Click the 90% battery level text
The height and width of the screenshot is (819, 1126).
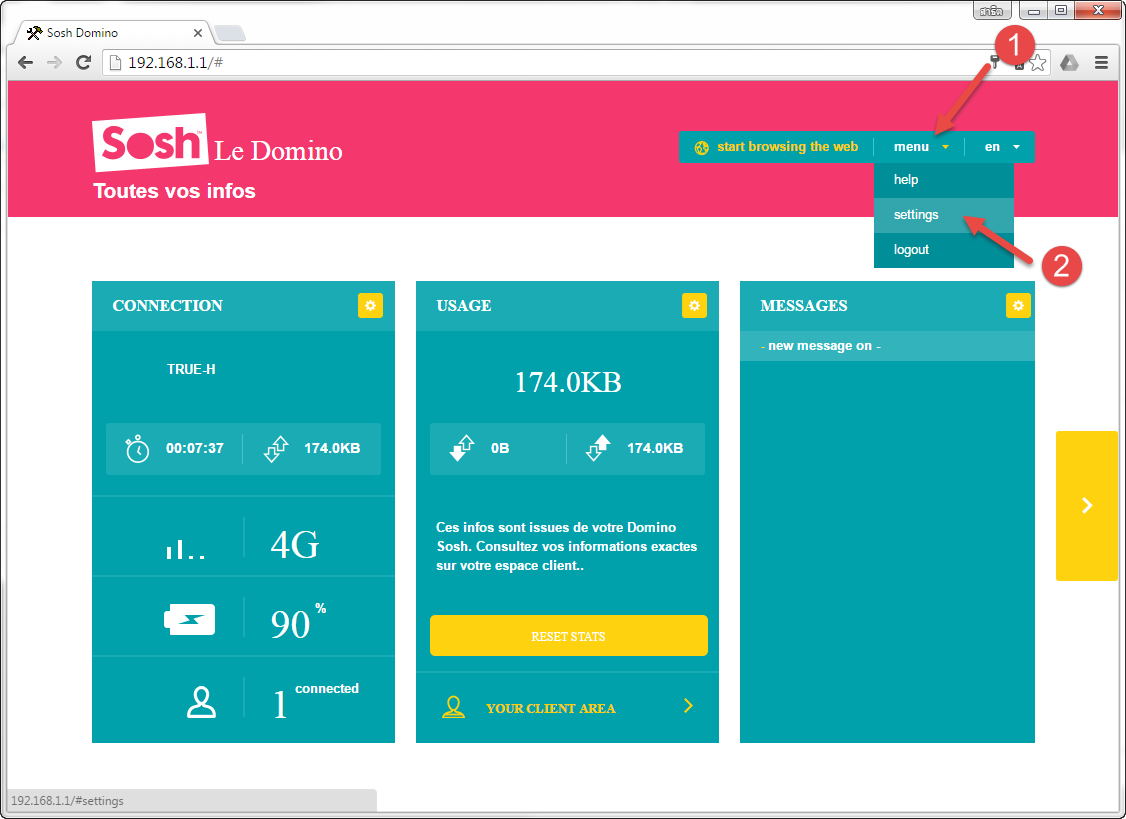pos(298,622)
